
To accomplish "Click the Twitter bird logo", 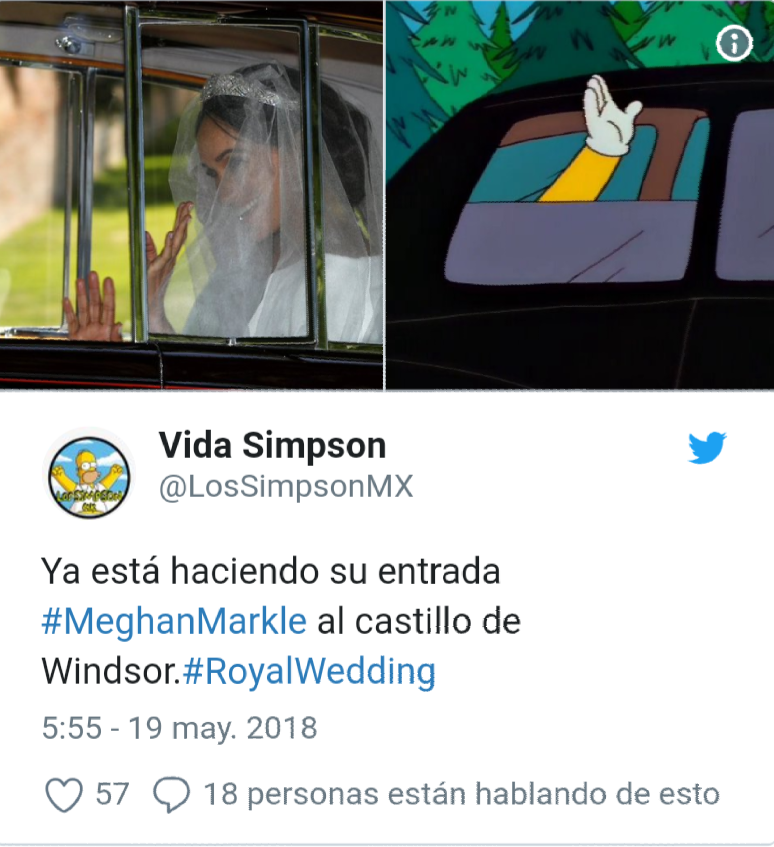I will (707, 447).
